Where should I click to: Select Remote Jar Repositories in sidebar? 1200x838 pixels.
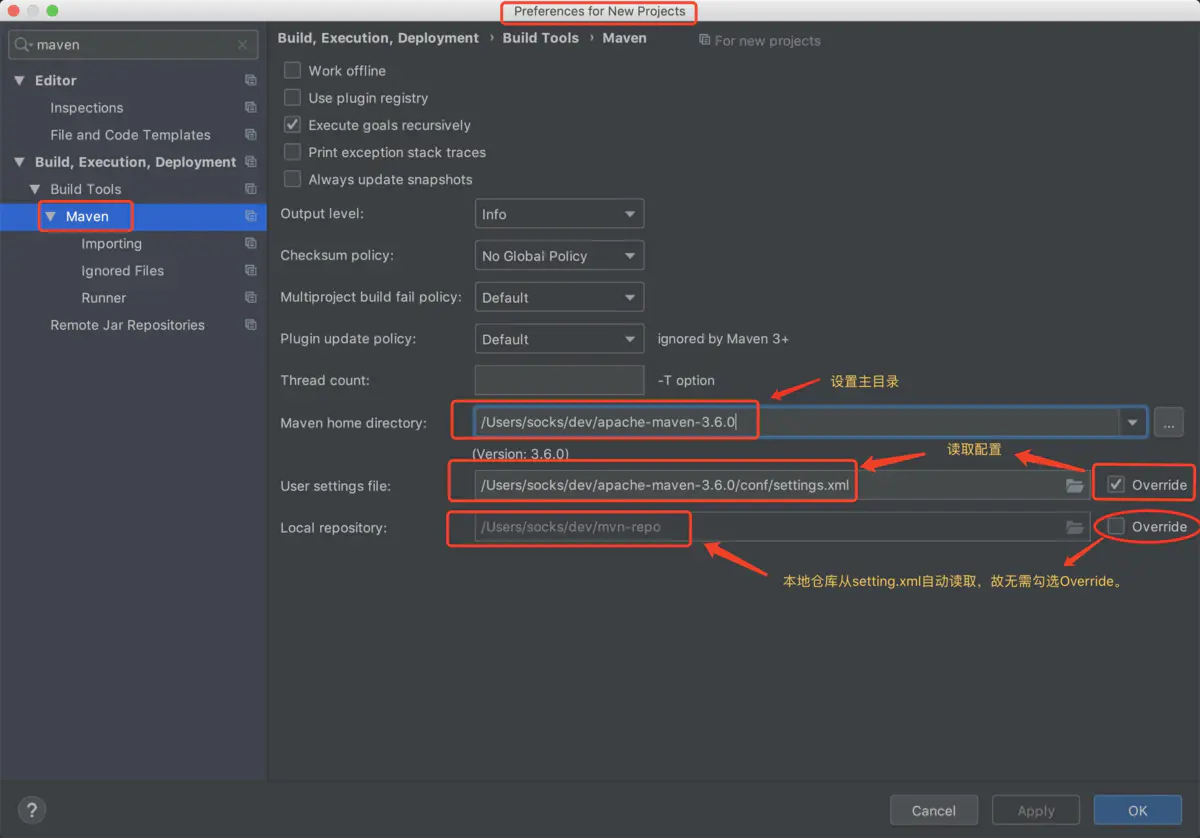pos(127,324)
